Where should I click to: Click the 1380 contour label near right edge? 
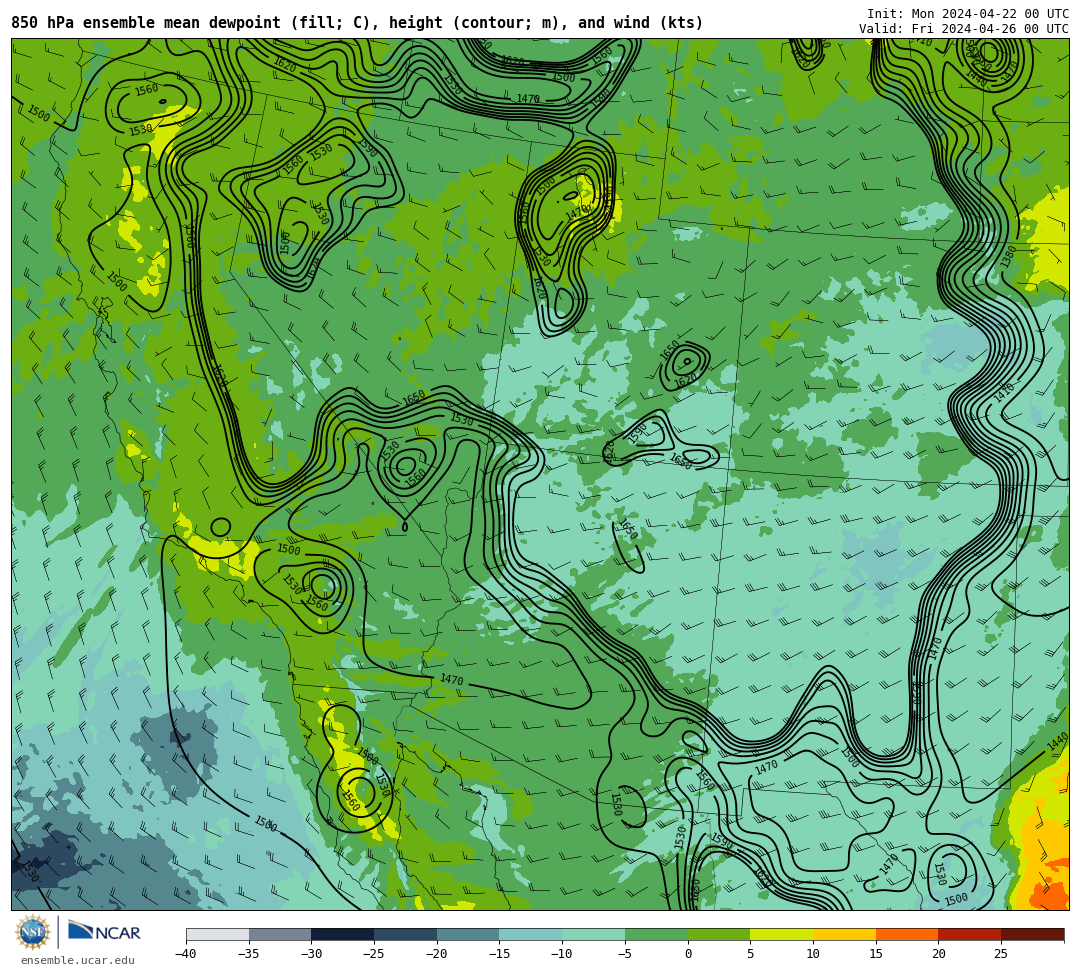[x=1007, y=258]
